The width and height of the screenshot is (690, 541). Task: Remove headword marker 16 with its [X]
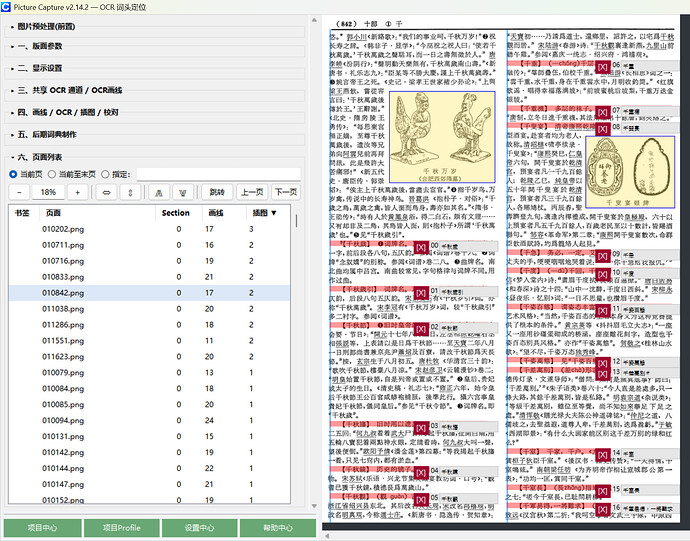coord(602,509)
